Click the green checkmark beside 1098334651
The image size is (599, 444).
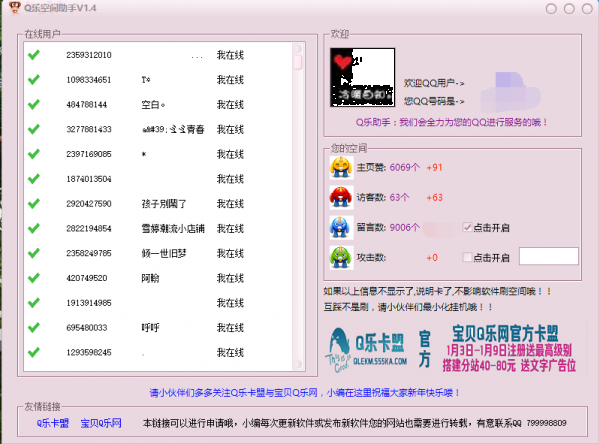click(34, 80)
